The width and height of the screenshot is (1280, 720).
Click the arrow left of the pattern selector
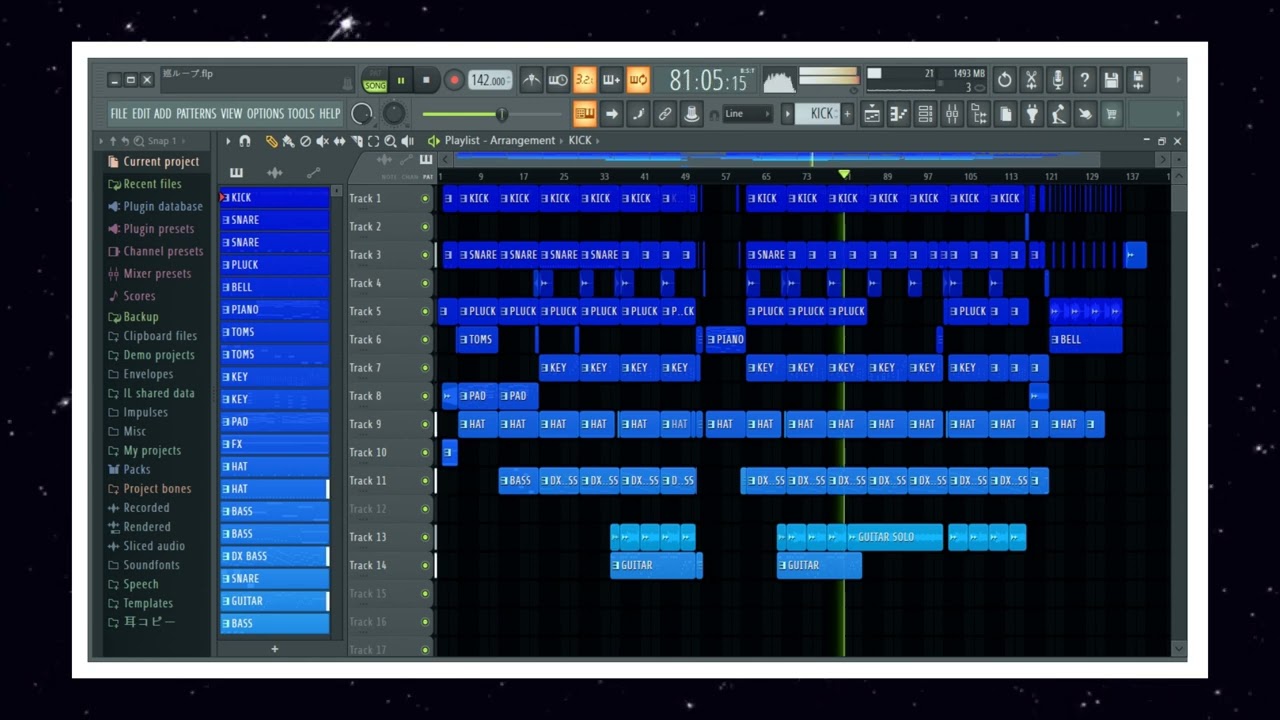tap(787, 114)
